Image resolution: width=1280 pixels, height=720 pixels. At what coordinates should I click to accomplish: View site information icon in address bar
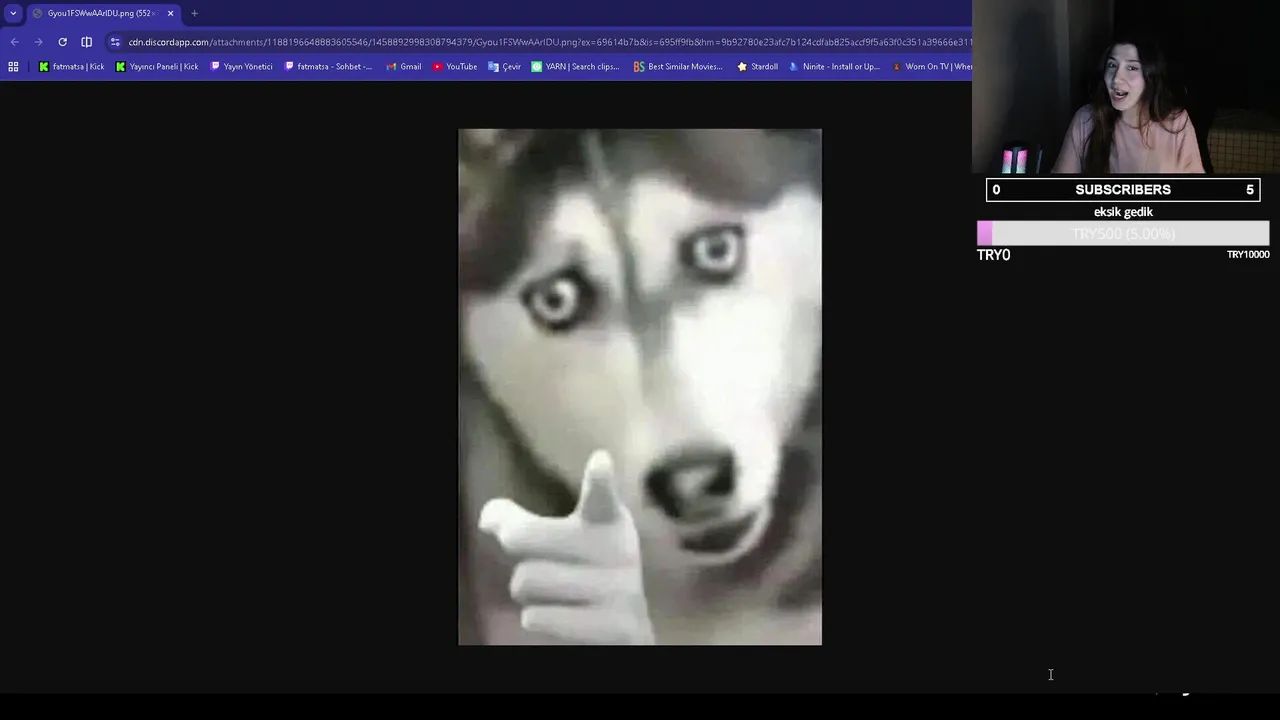pyautogui.click(x=116, y=42)
